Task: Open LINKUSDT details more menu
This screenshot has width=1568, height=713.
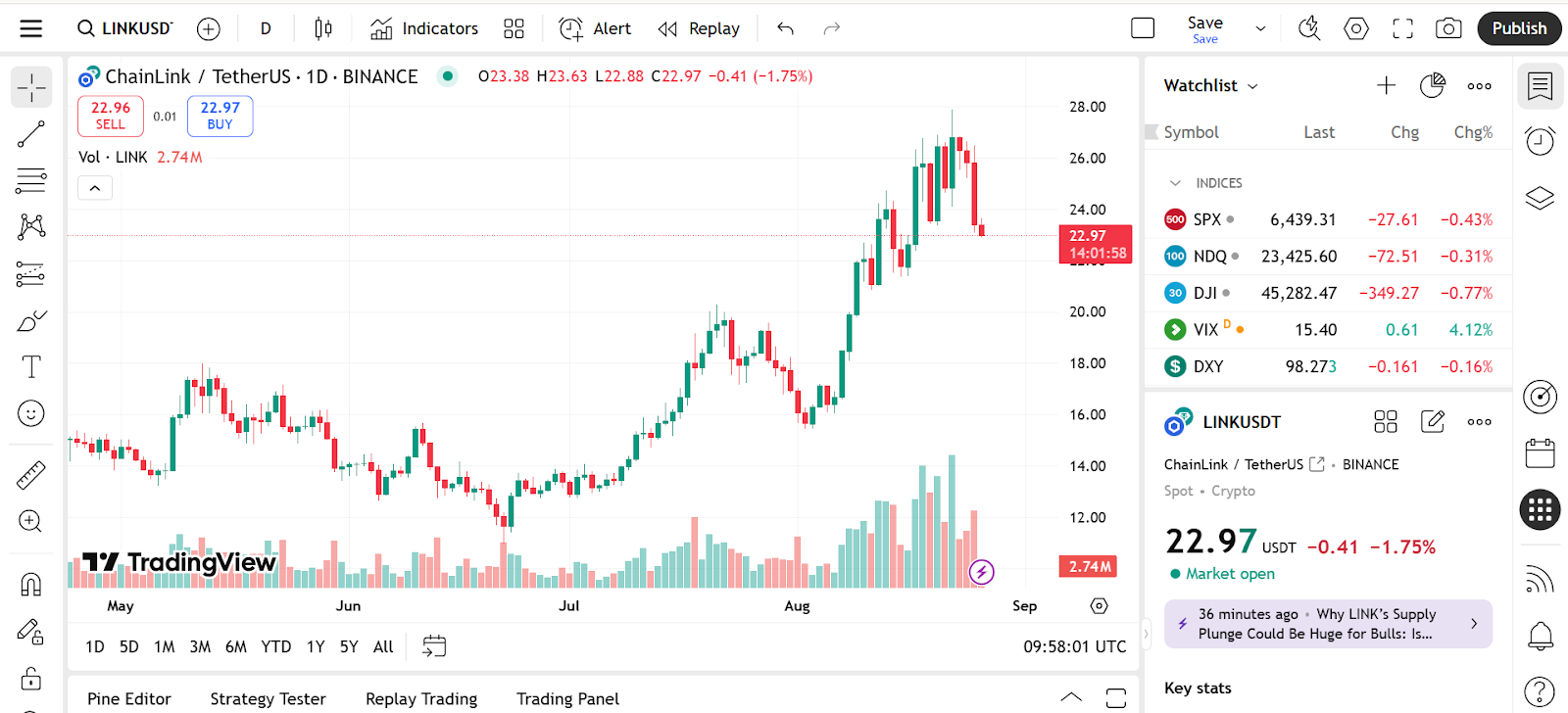Action: click(x=1480, y=422)
